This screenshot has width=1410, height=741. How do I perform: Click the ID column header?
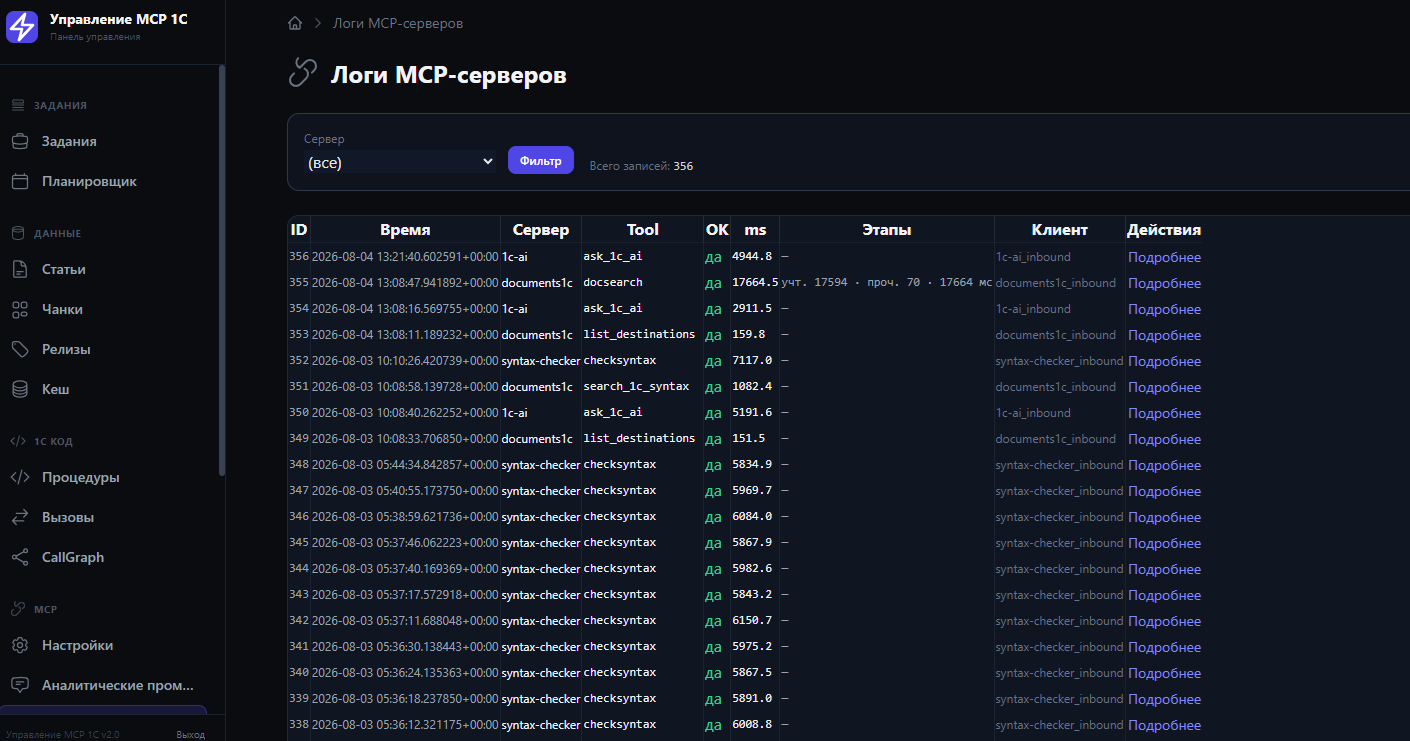[299, 229]
